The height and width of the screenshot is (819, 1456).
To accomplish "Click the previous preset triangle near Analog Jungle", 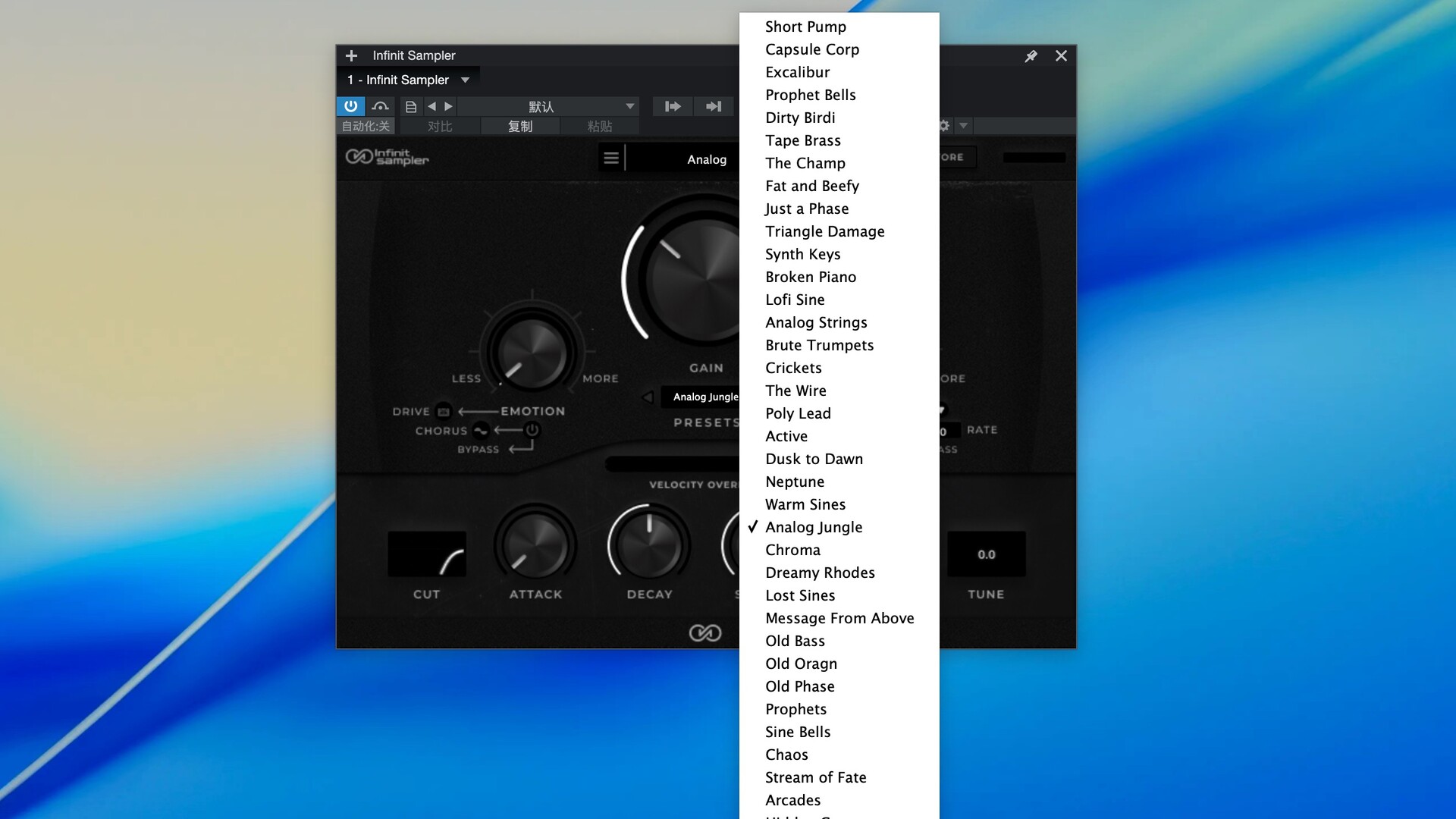I will point(648,397).
